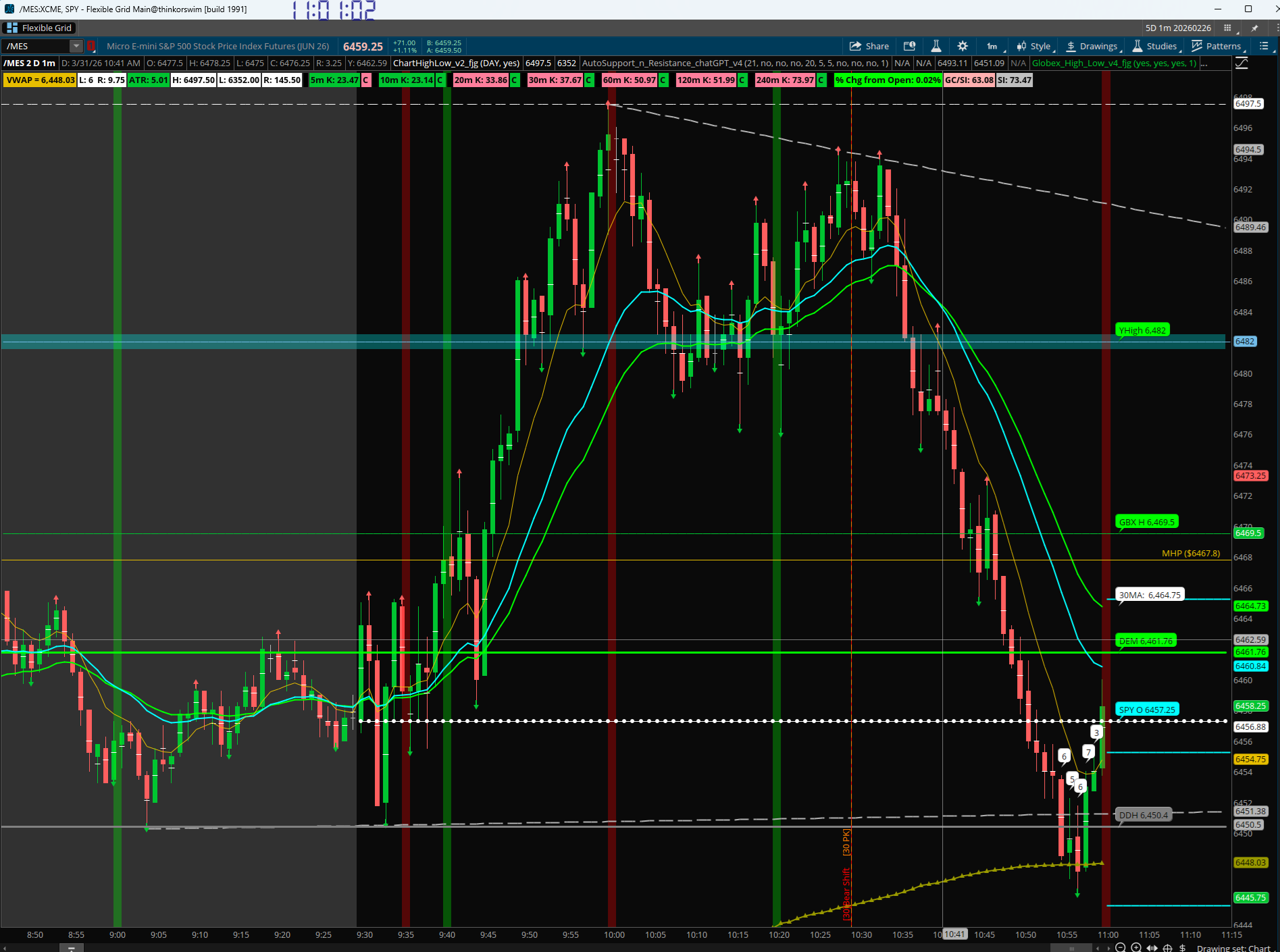1280x952 pixels.
Task: Expand the /MES symbol dropdown arrow
Action: tap(76, 46)
